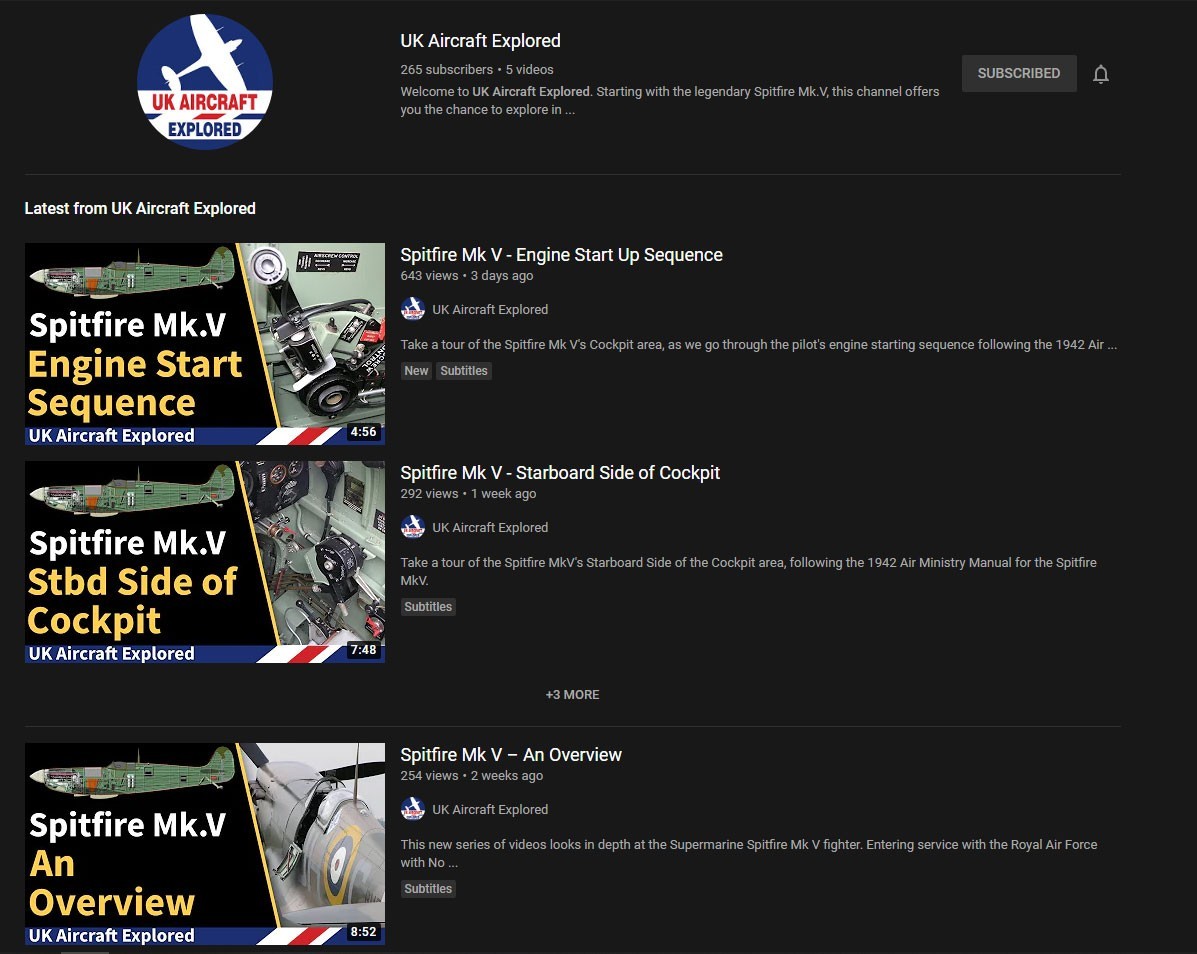Open the An Overview video thumbnail
This screenshot has width=1197, height=954.
(205, 844)
